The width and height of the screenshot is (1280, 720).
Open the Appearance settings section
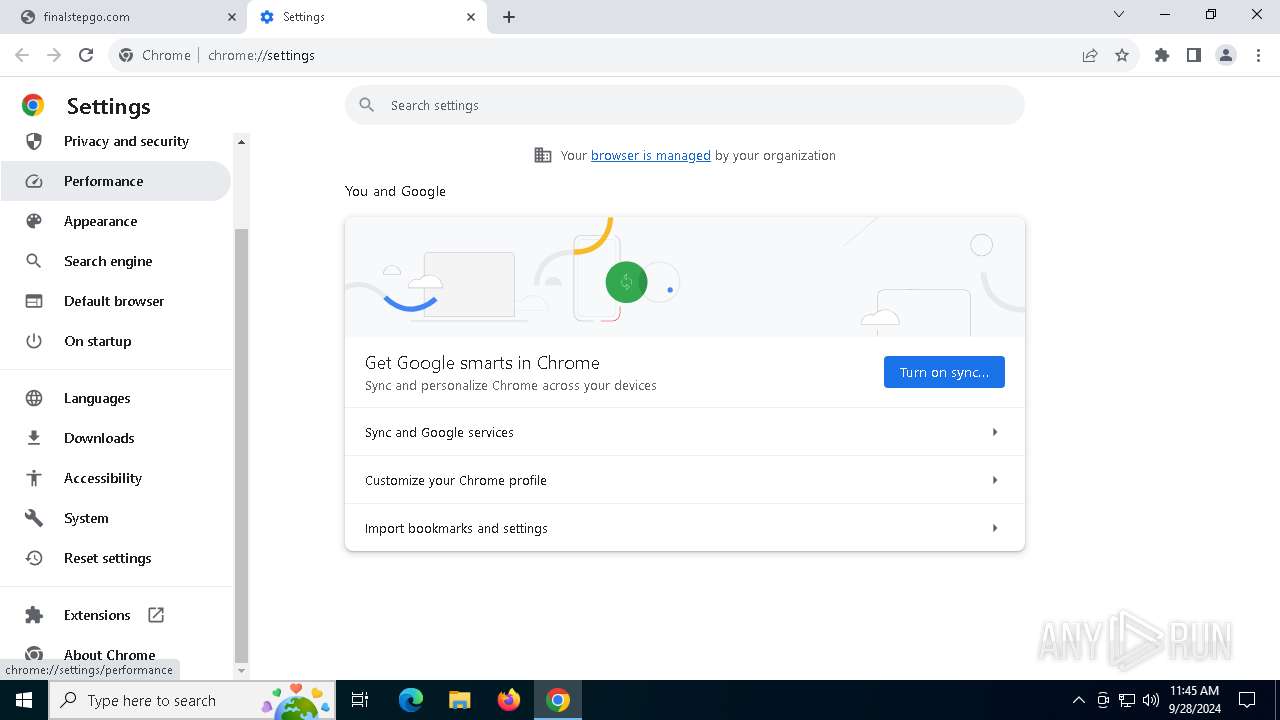point(116,221)
